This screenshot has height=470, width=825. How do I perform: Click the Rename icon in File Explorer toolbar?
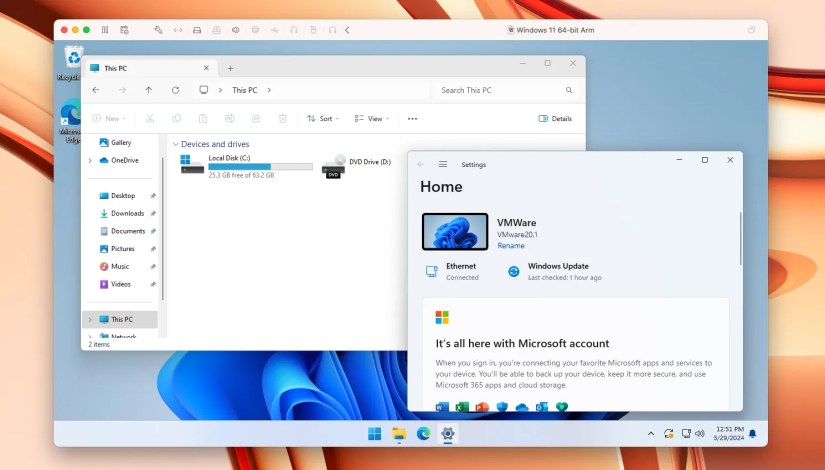pyautogui.click(x=229, y=118)
